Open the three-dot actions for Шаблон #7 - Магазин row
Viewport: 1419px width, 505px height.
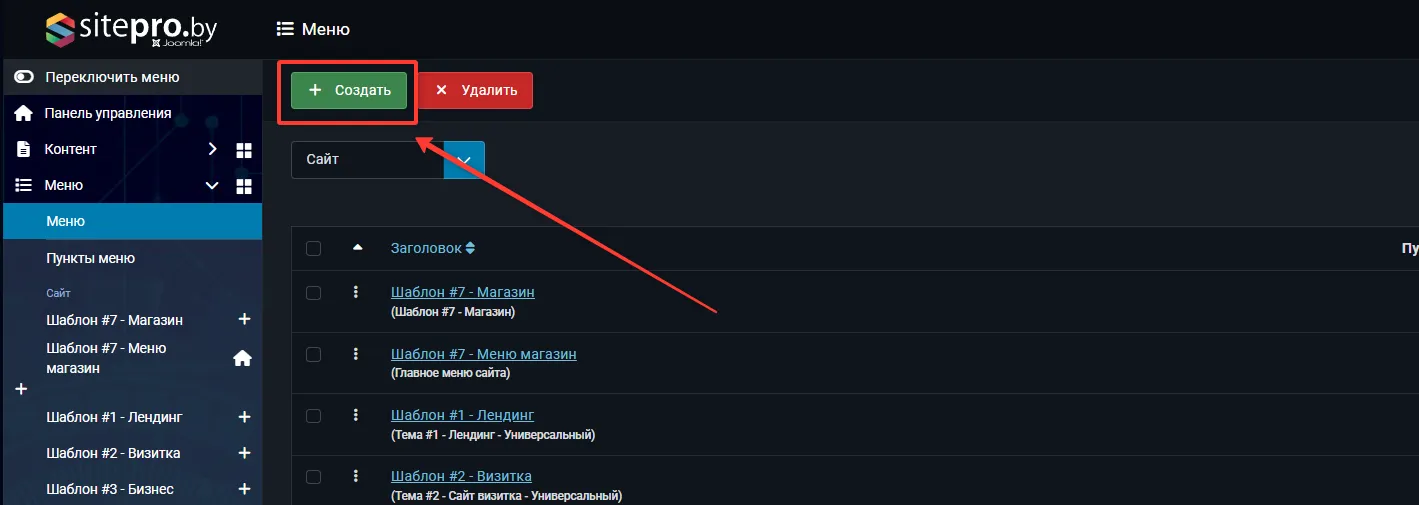coord(355,293)
